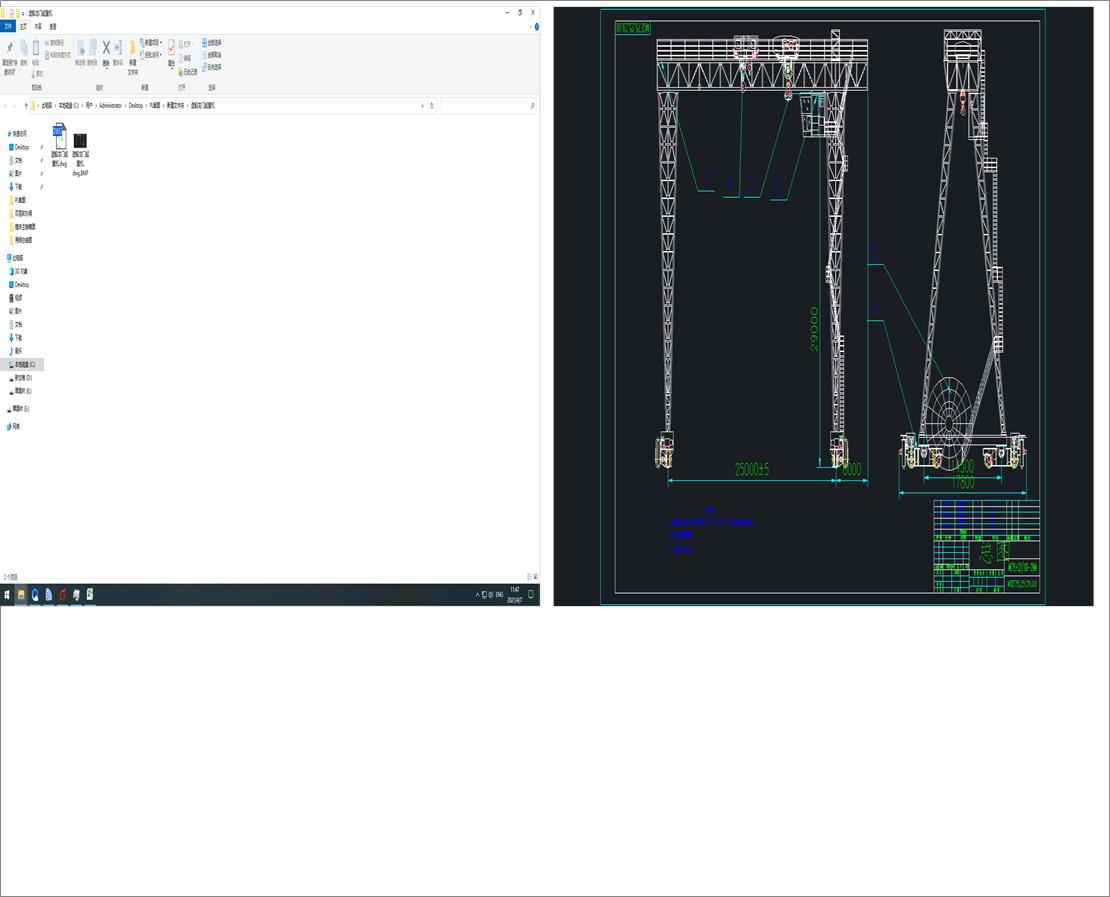The width and height of the screenshot is (1110, 897).
Task: Click the Refresh button beside the address bar
Action: click(x=432, y=105)
